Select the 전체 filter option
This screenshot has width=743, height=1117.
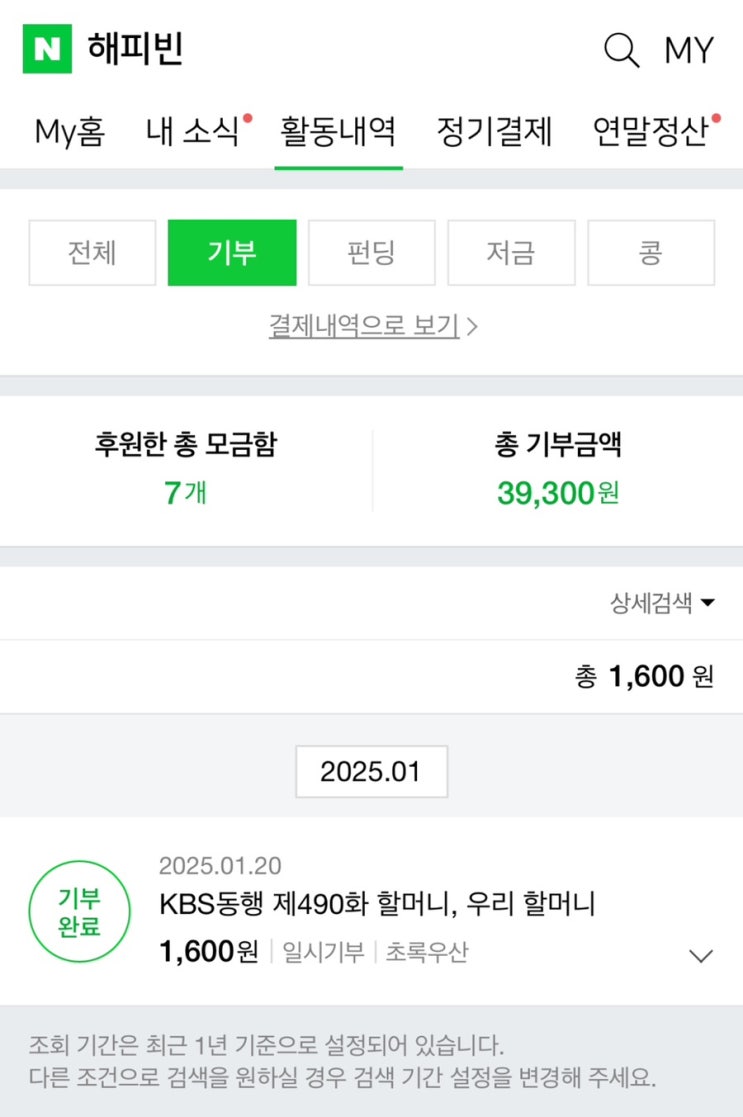[x=92, y=253]
